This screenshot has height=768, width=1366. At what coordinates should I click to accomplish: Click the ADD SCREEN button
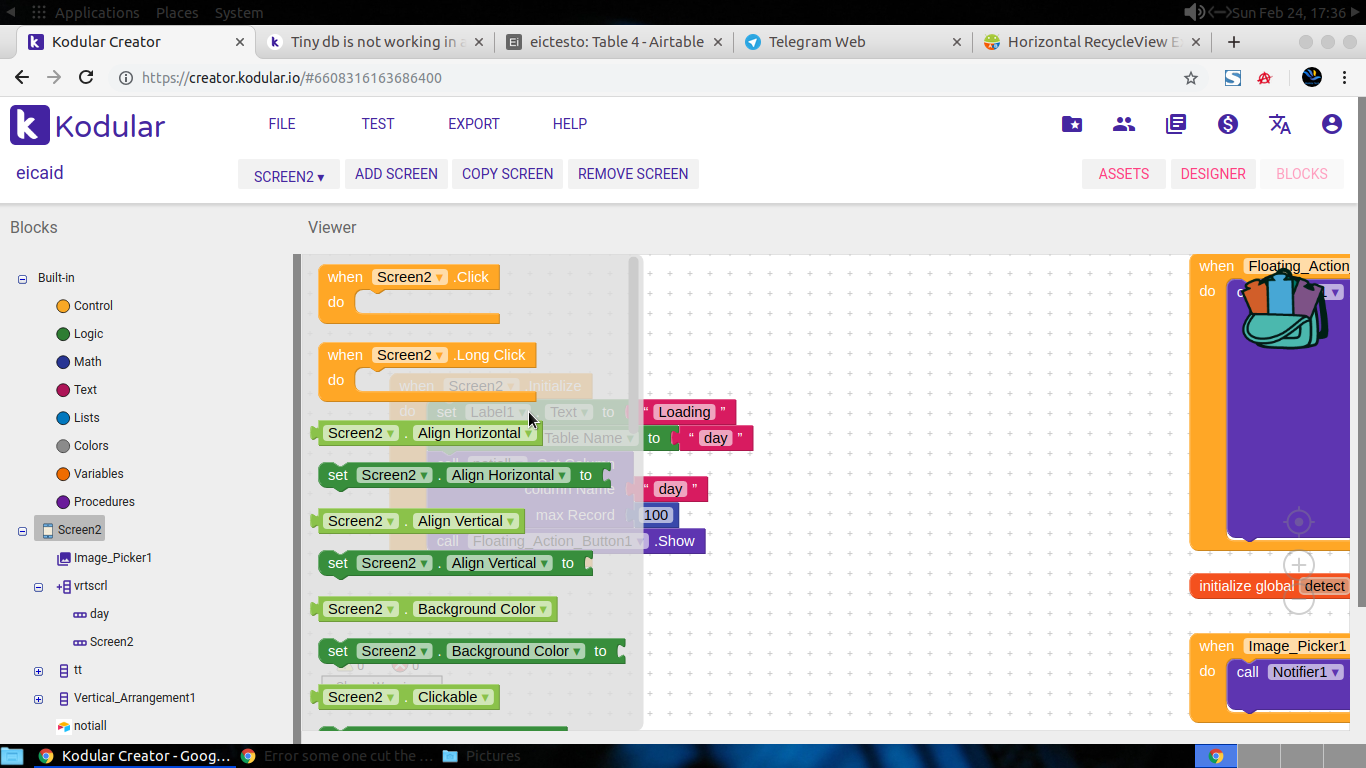pos(396,174)
